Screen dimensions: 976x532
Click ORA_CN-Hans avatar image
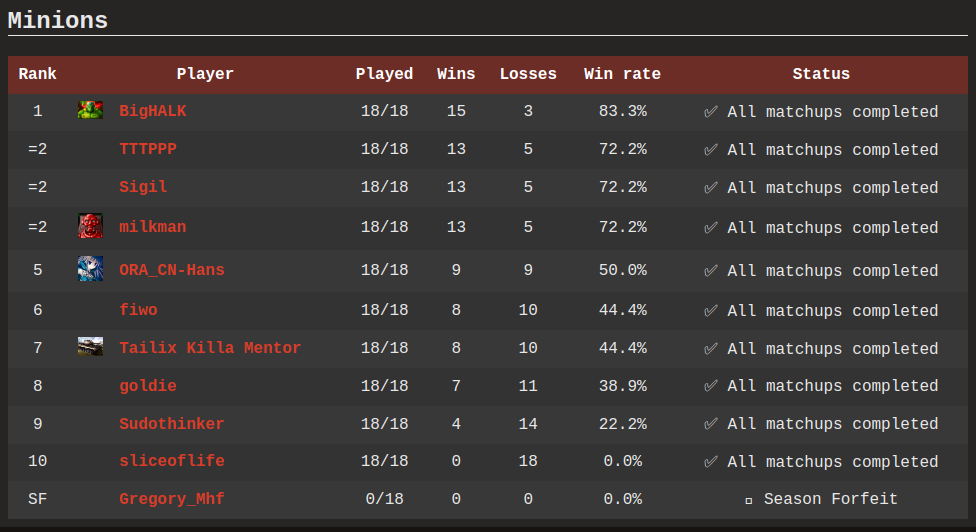(90, 269)
